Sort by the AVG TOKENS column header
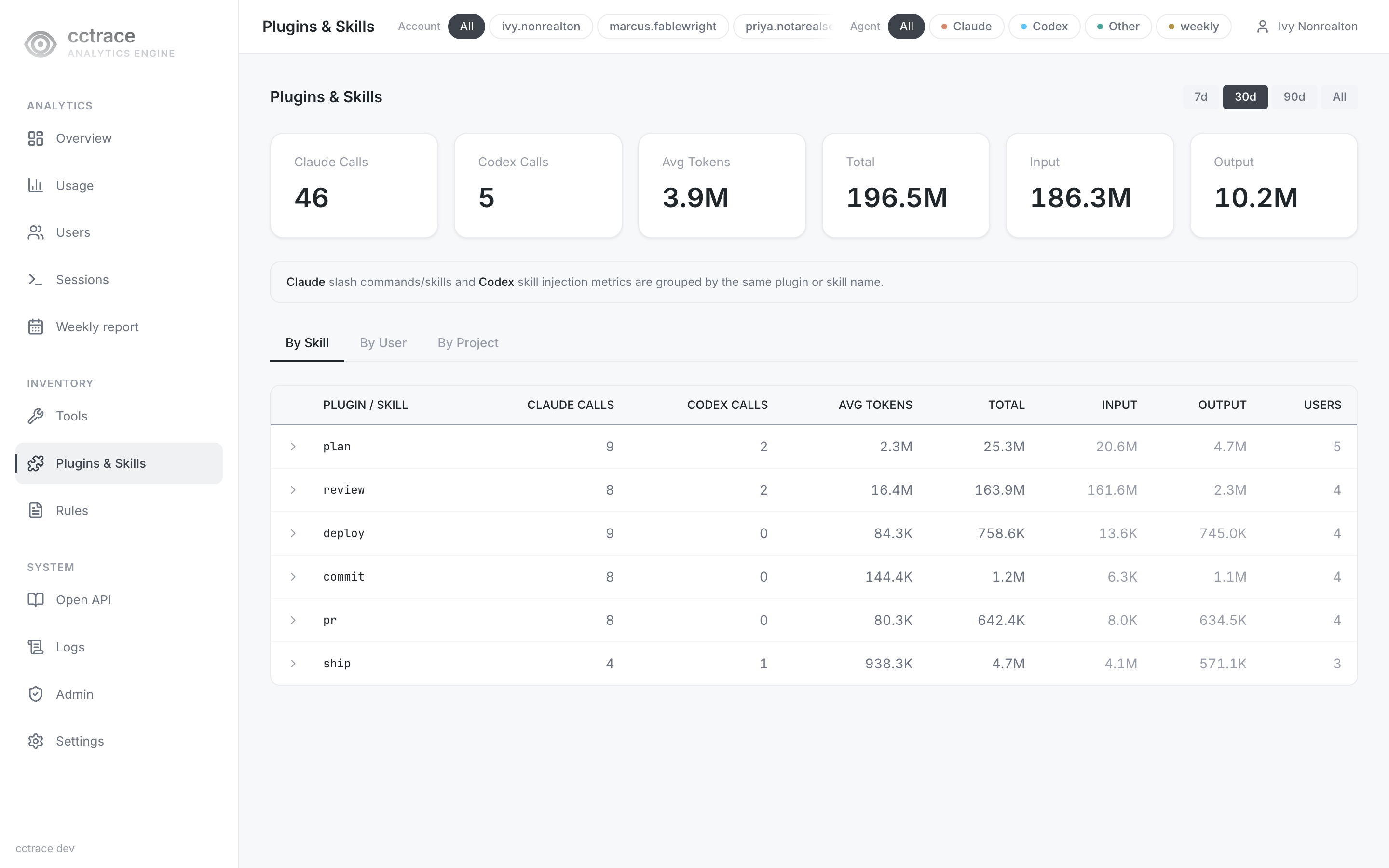Viewport: 1389px width, 868px height. tap(875, 405)
